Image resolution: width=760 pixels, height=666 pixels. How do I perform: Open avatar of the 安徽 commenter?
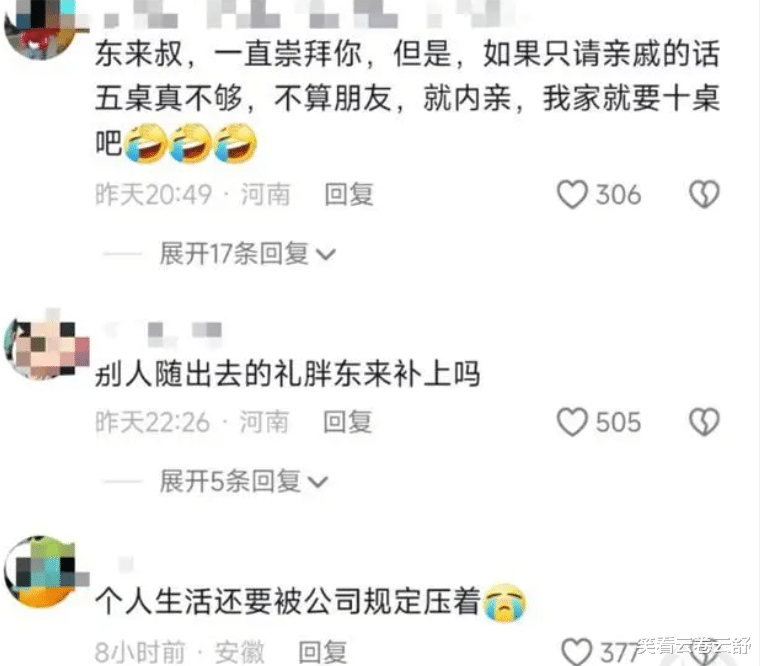[45, 571]
